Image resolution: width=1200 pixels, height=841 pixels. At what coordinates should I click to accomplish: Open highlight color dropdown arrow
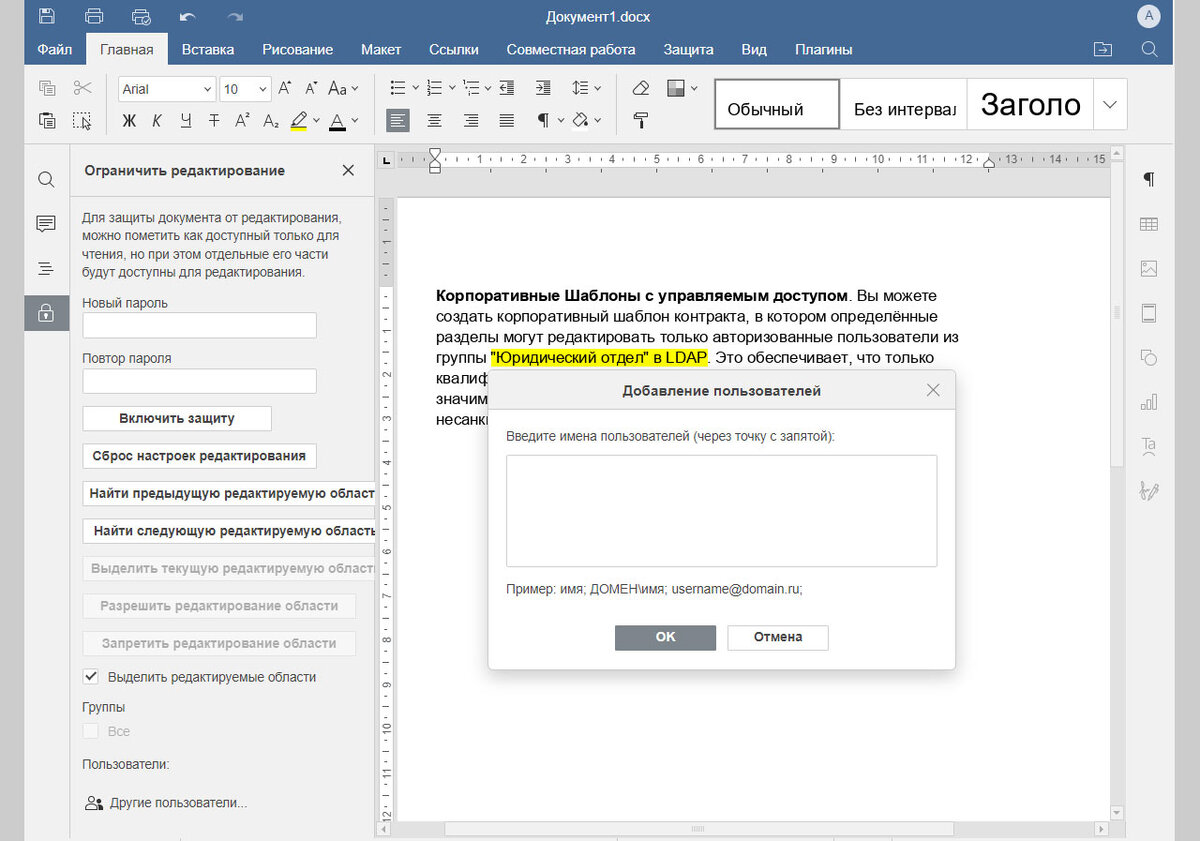pyautogui.click(x=316, y=121)
